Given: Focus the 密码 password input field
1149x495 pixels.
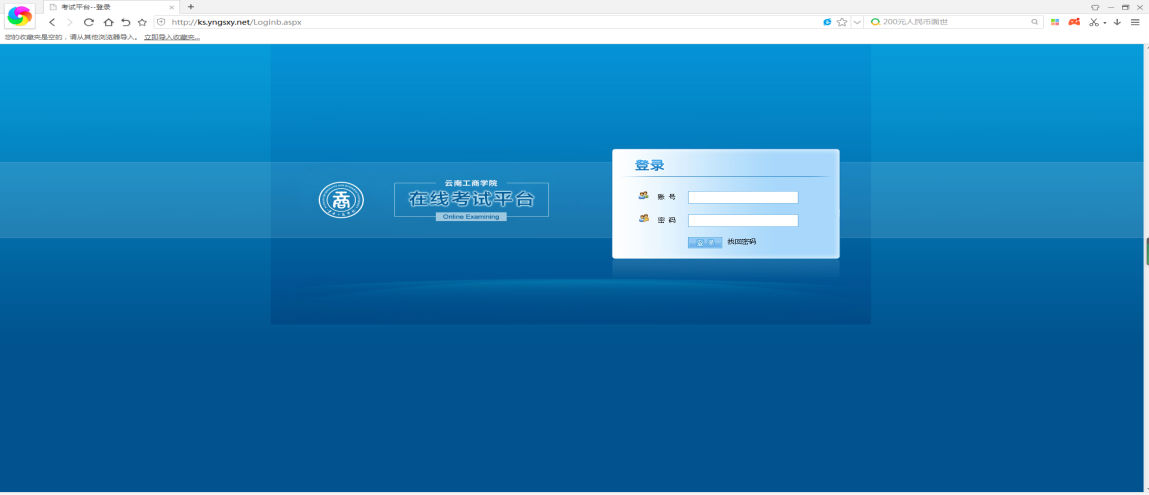Looking at the screenshot, I should [743, 220].
